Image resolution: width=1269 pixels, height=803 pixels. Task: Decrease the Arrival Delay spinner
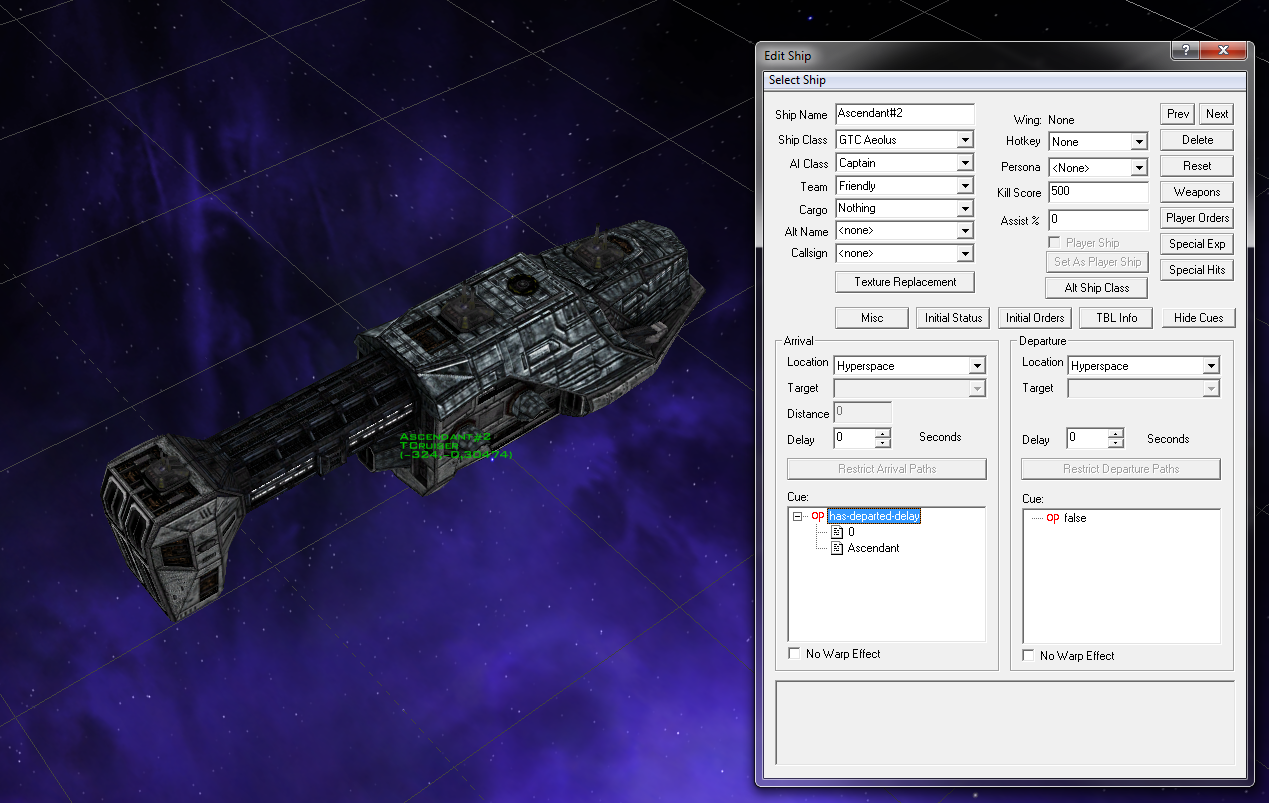click(x=882, y=443)
